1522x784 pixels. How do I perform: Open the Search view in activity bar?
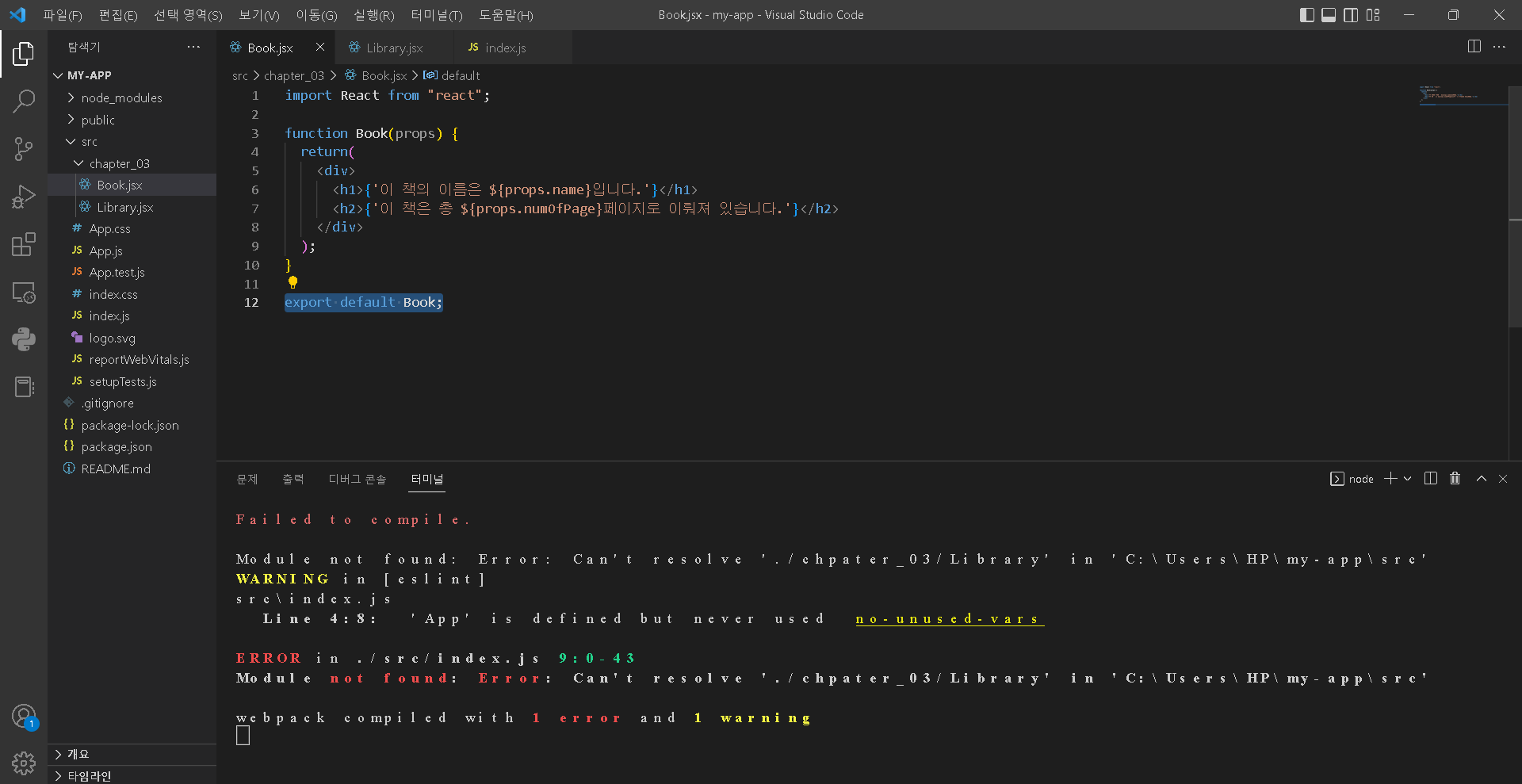coord(24,101)
